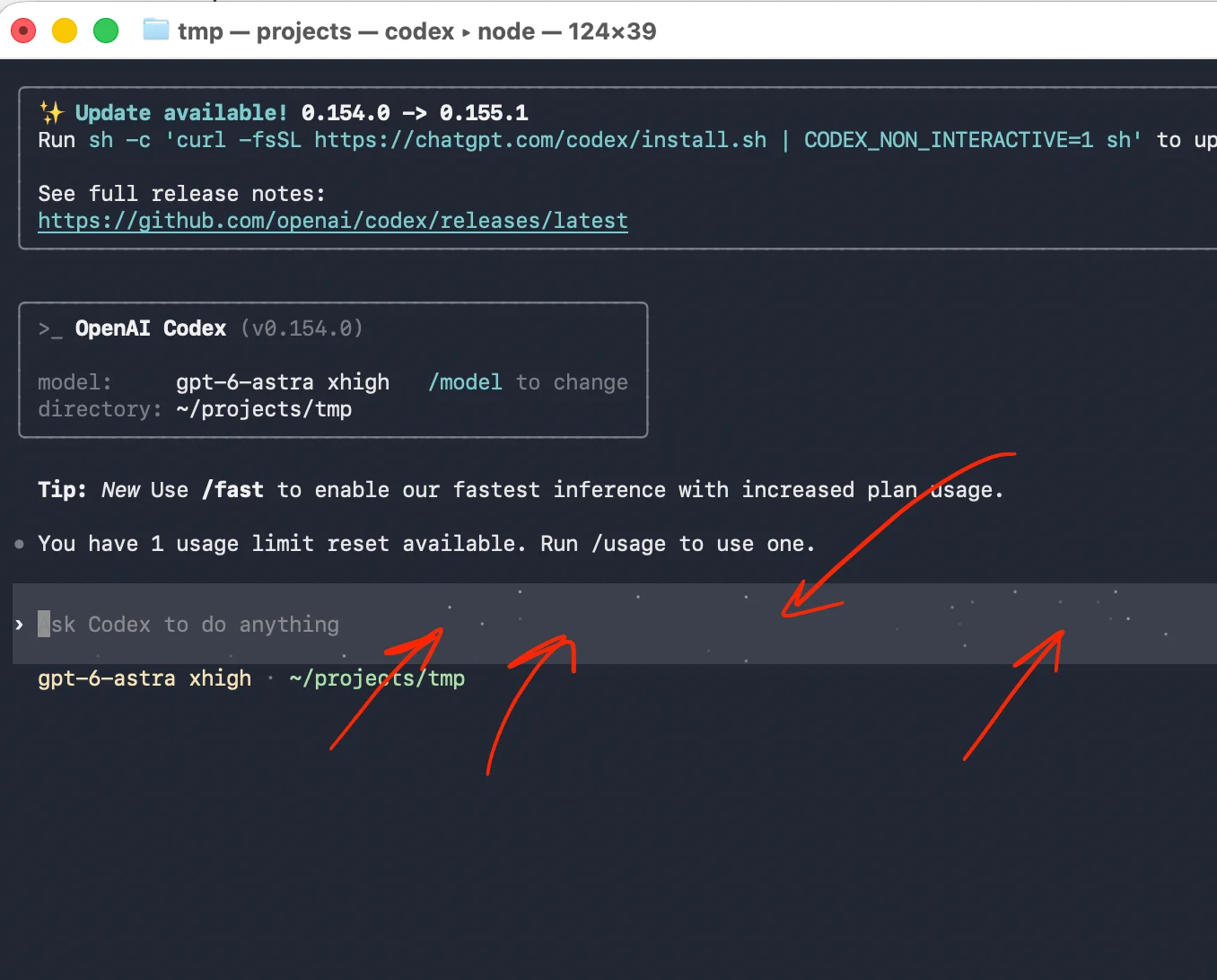Viewport: 1217px width, 980px height.
Task: Click the red close window button
Action: click(x=23, y=31)
